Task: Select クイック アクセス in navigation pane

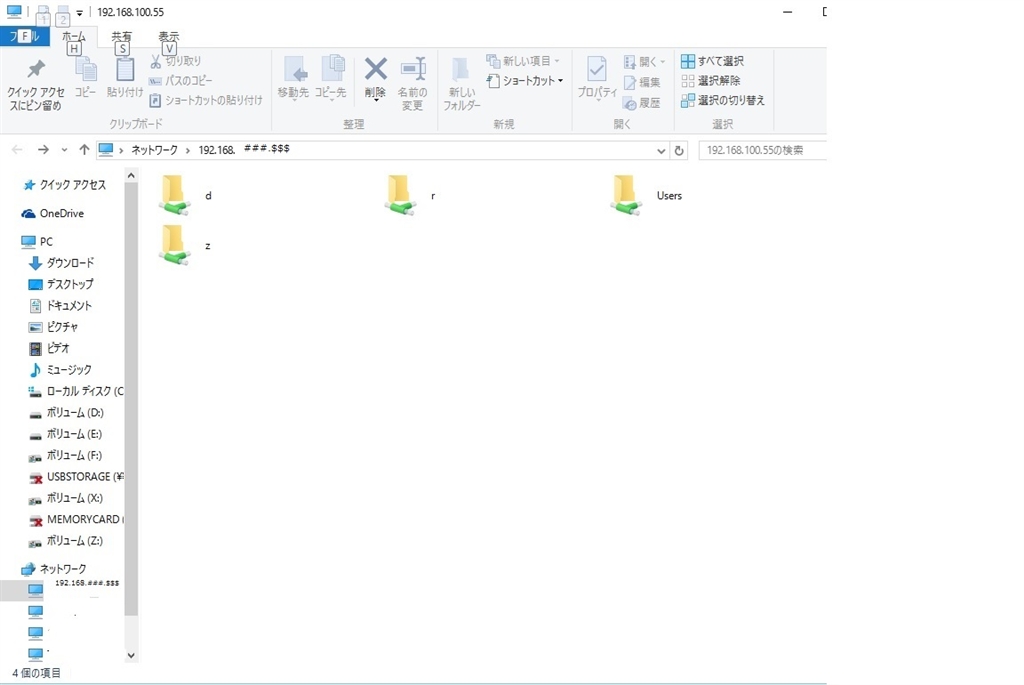Action: tap(64, 185)
